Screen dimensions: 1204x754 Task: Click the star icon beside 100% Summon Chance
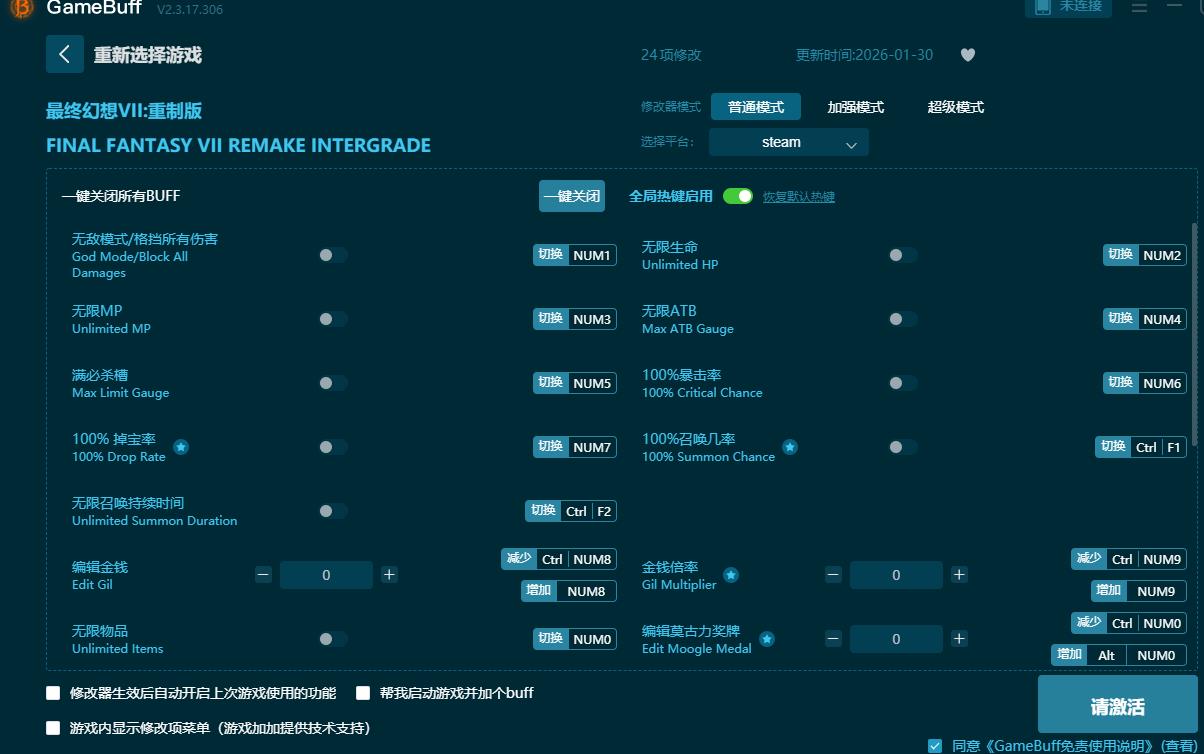[790, 447]
